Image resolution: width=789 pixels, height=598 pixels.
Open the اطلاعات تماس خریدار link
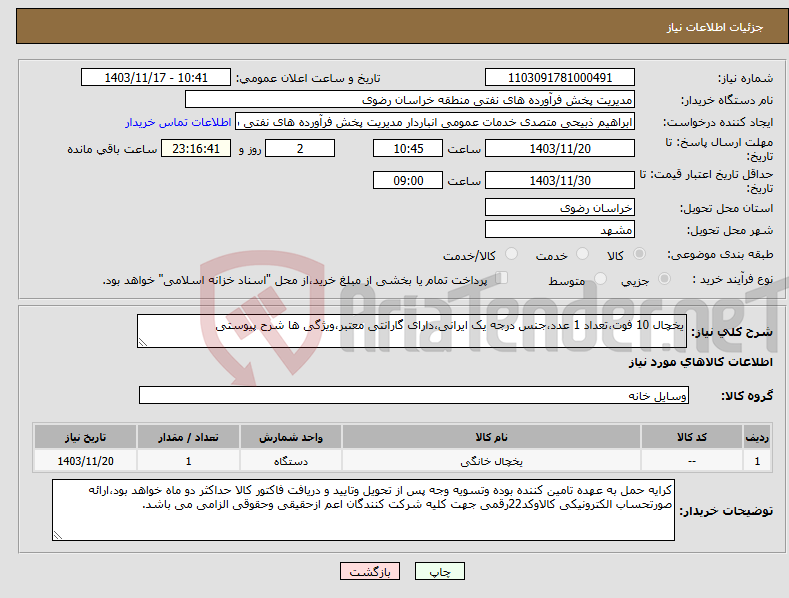(x=178, y=122)
